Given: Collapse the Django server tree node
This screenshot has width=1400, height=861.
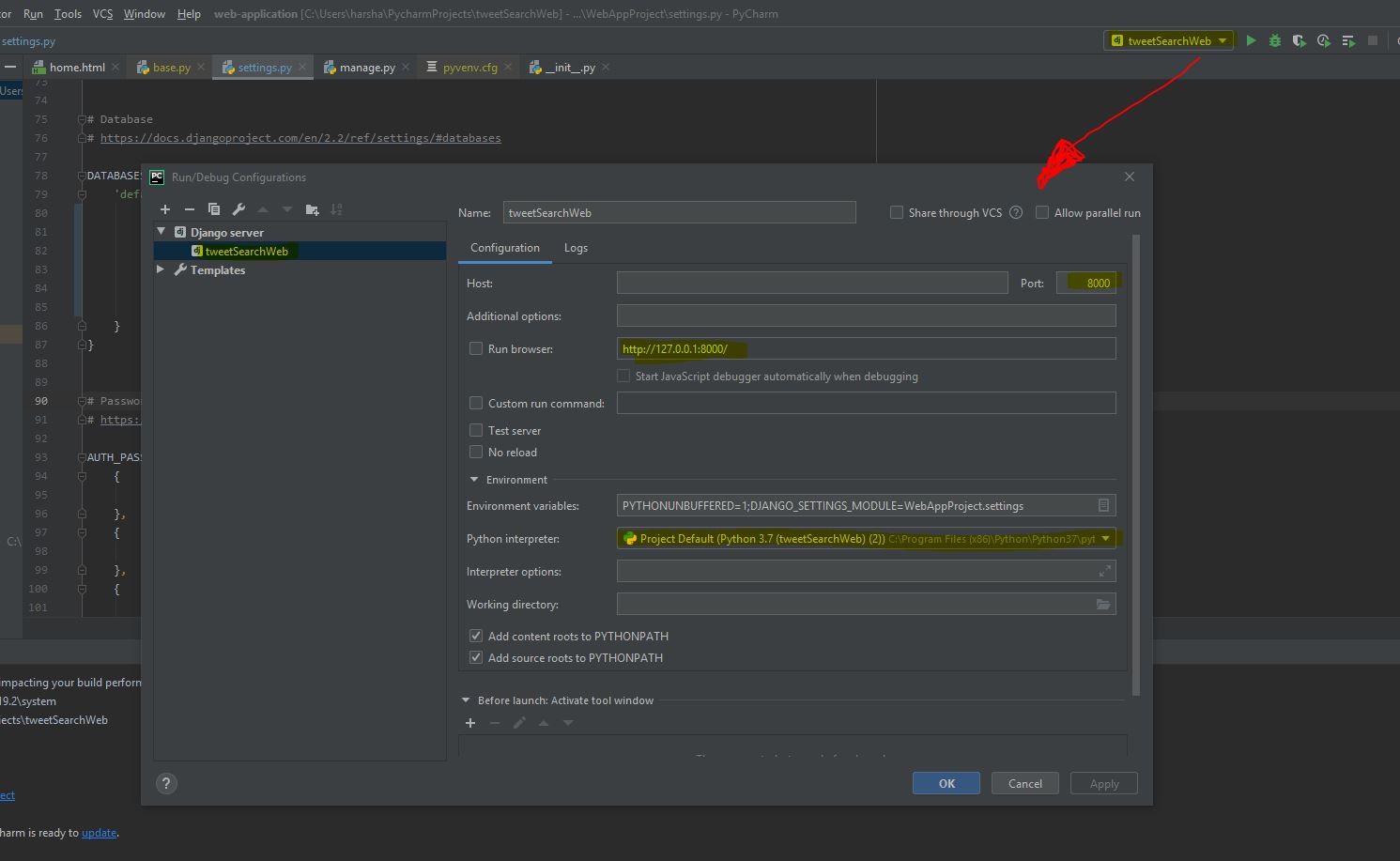Looking at the screenshot, I should point(162,231).
